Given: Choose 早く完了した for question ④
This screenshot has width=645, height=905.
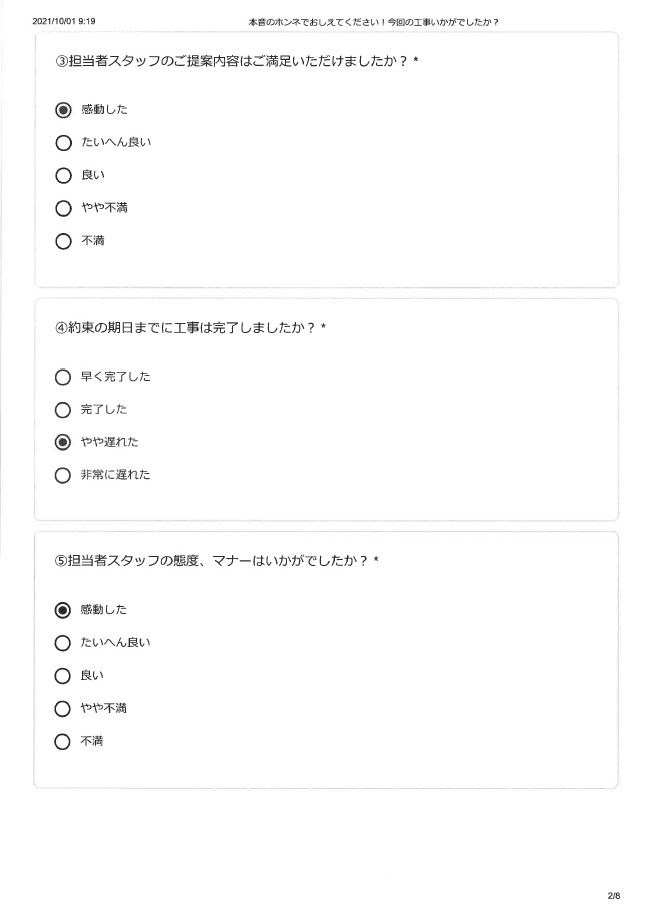Looking at the screenshot, I should point(63,377).
